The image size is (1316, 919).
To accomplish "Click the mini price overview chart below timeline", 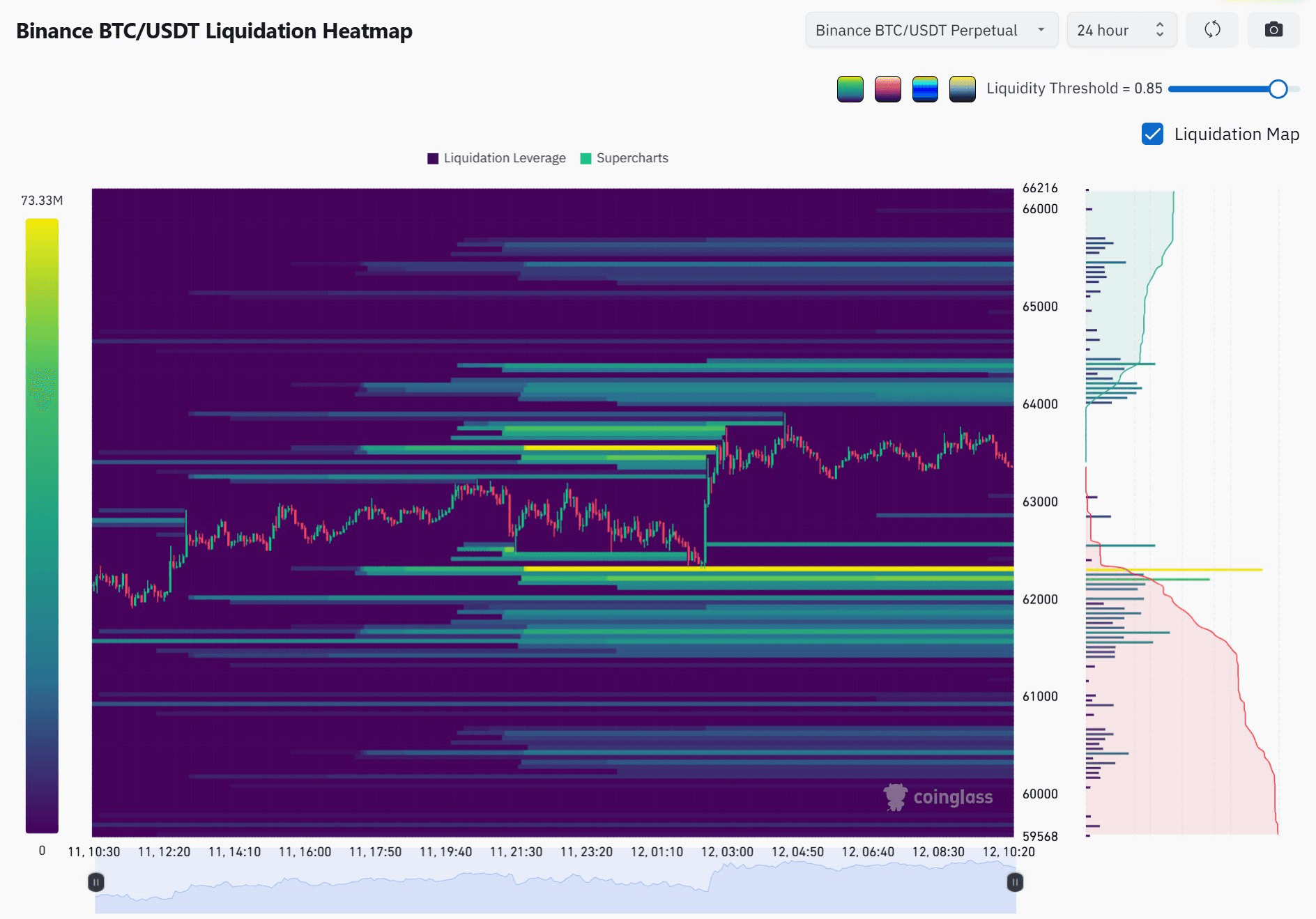I will pos(556,886).
